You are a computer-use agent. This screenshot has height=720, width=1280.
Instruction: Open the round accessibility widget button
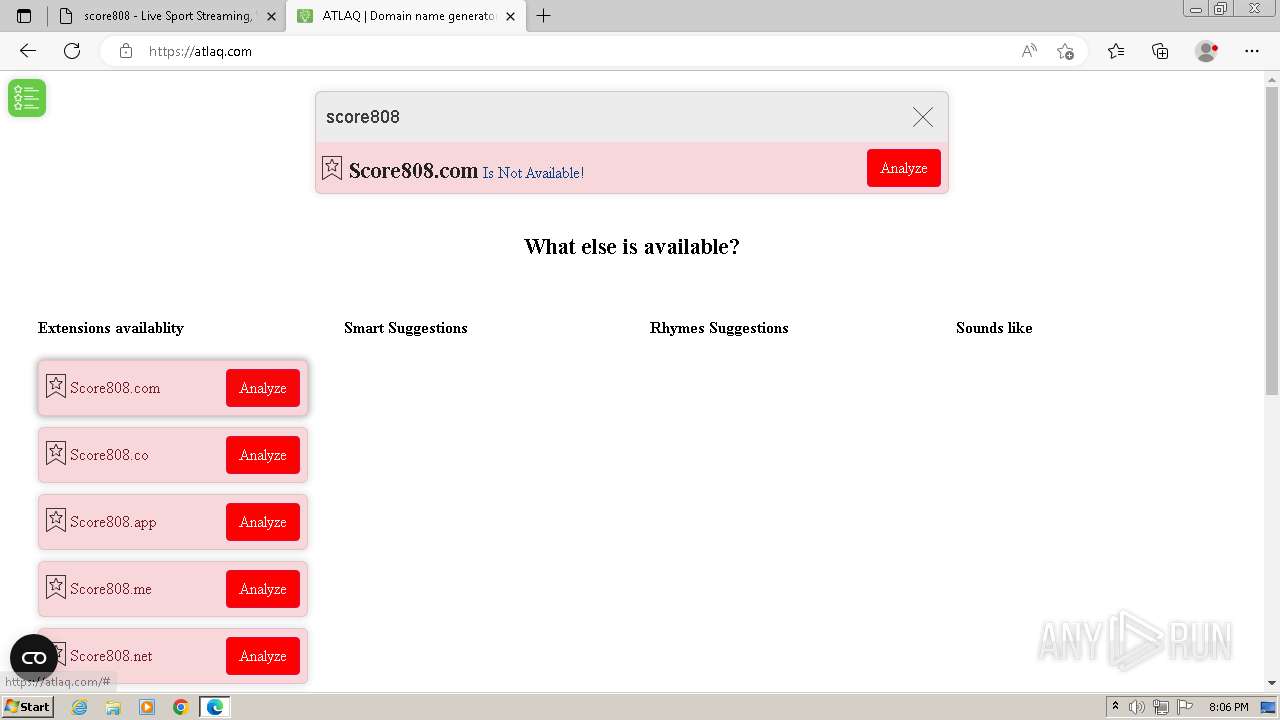click(x=34, y=658)
